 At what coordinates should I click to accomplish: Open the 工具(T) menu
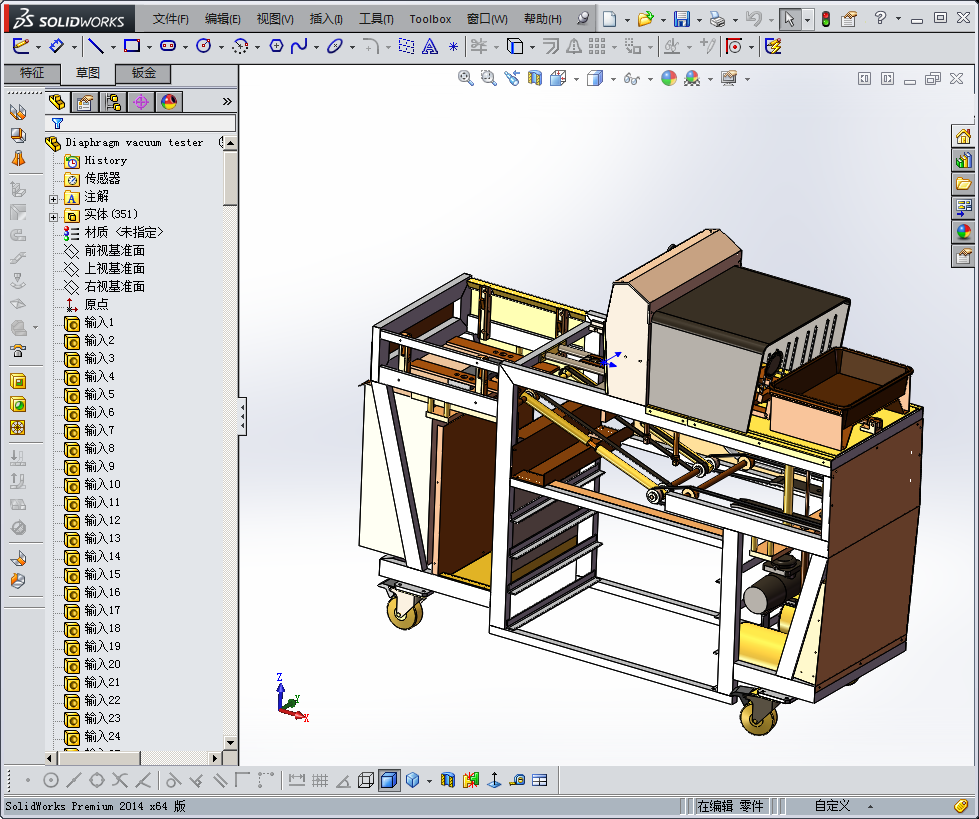click(376, 19)
